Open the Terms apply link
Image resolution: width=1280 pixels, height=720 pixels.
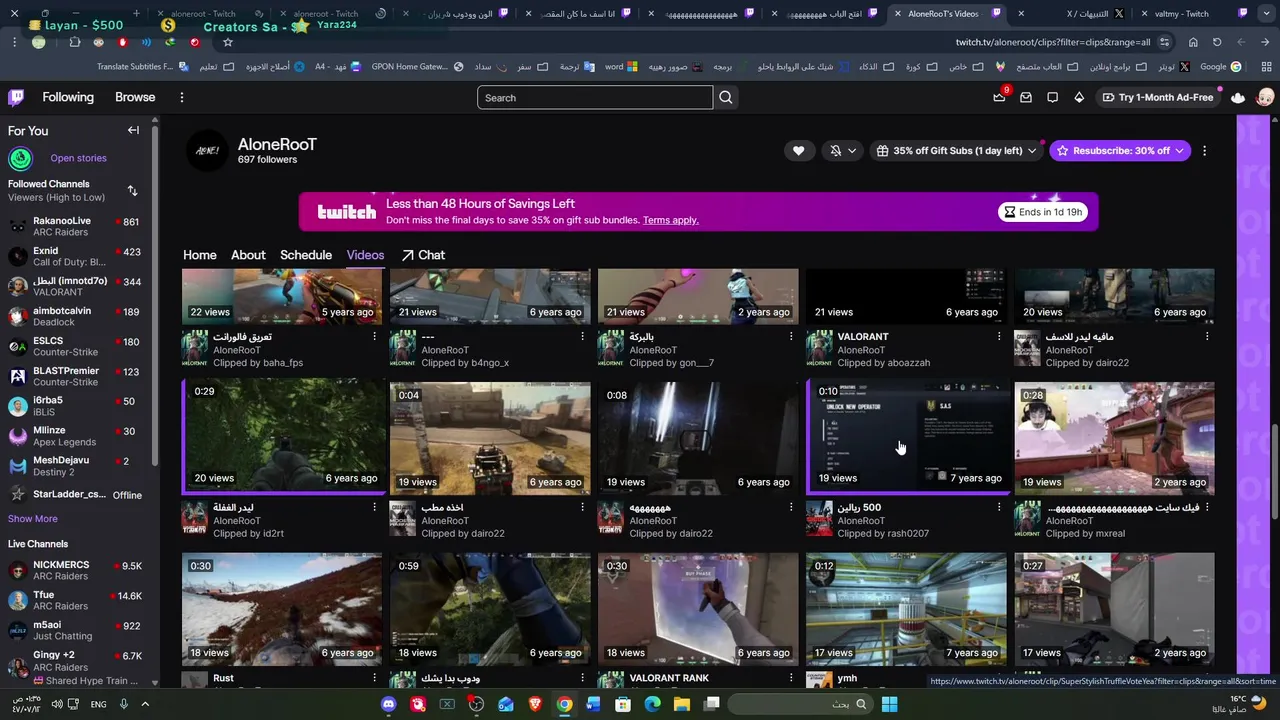(670, 220)
